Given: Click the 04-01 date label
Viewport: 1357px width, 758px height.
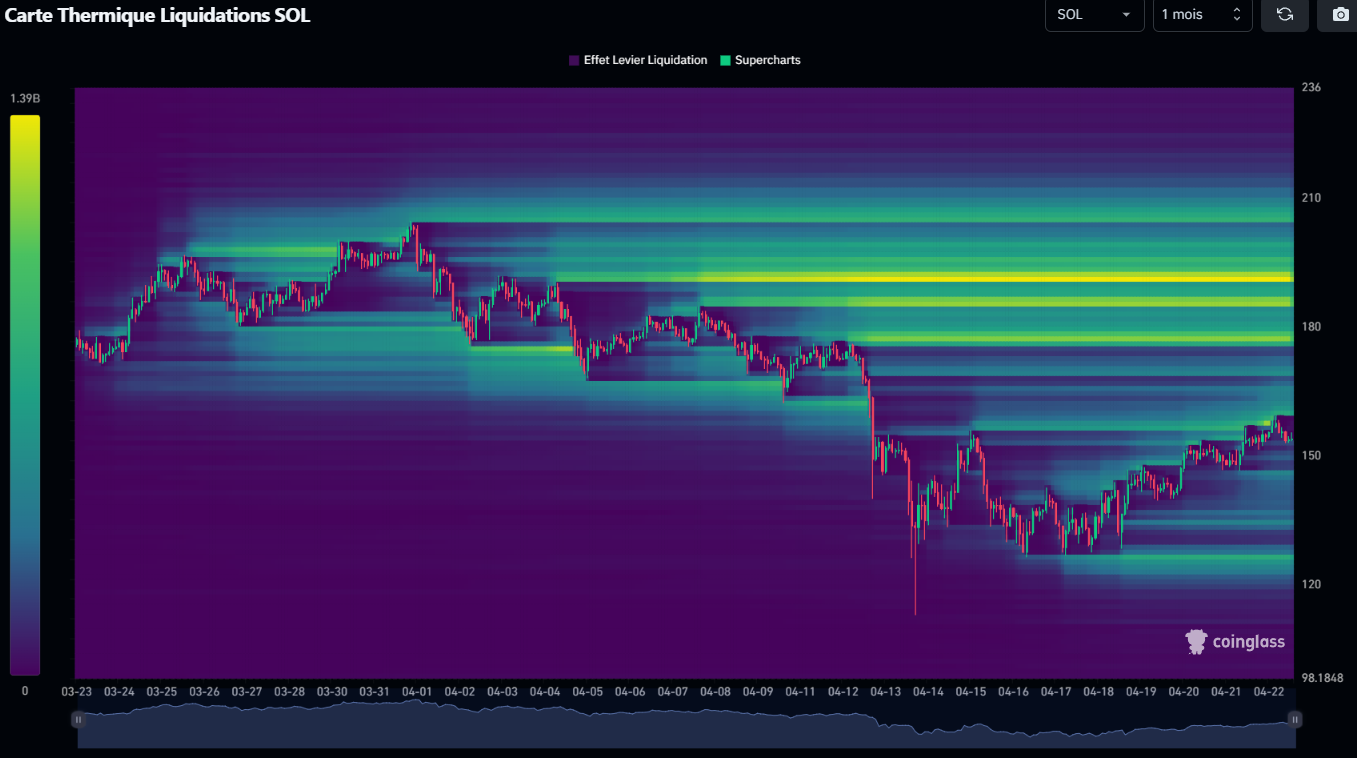Looking at the screenshot, I should [417, 691].
